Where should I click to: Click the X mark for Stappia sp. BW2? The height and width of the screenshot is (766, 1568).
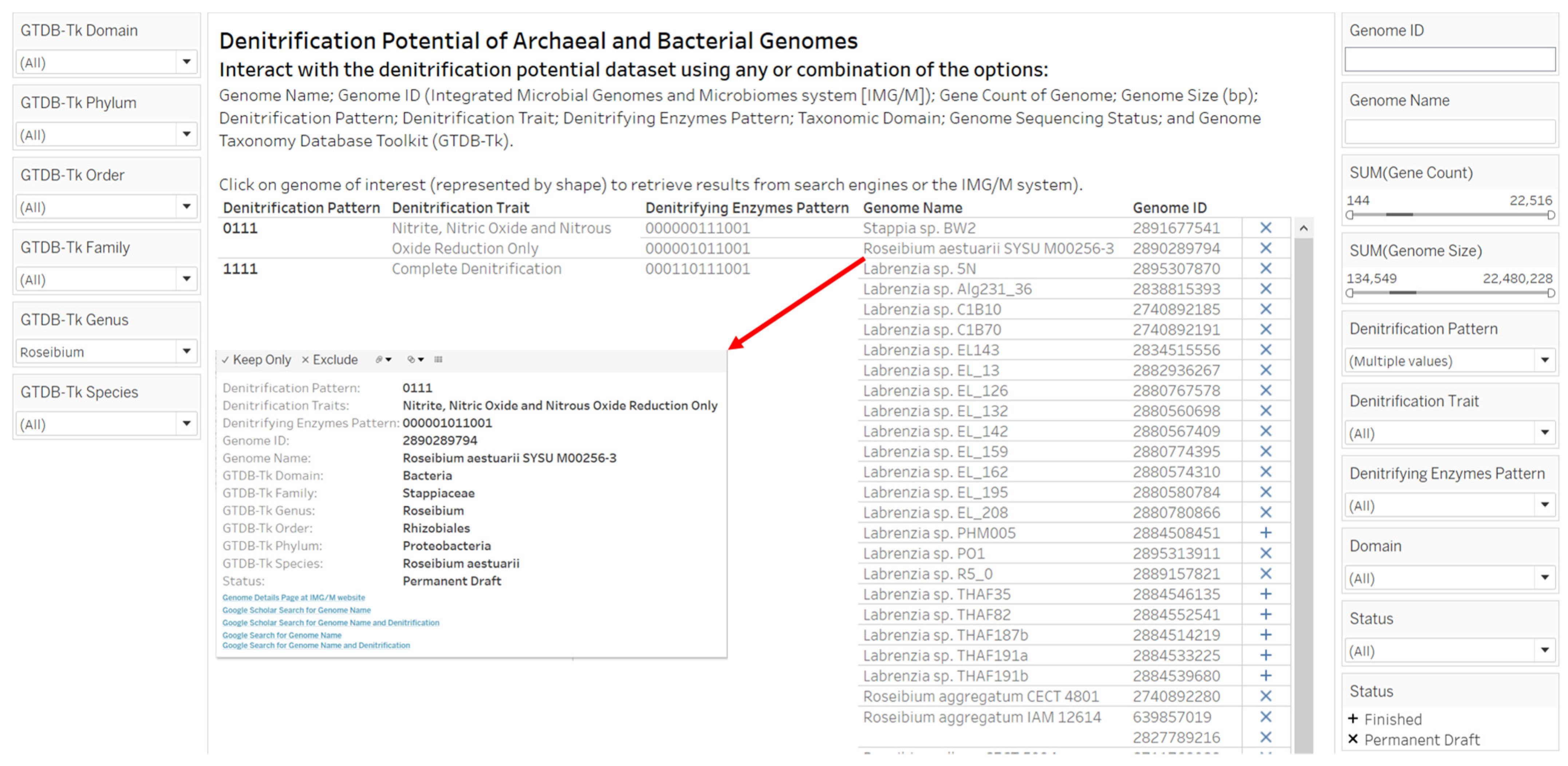coord(1265,228)
